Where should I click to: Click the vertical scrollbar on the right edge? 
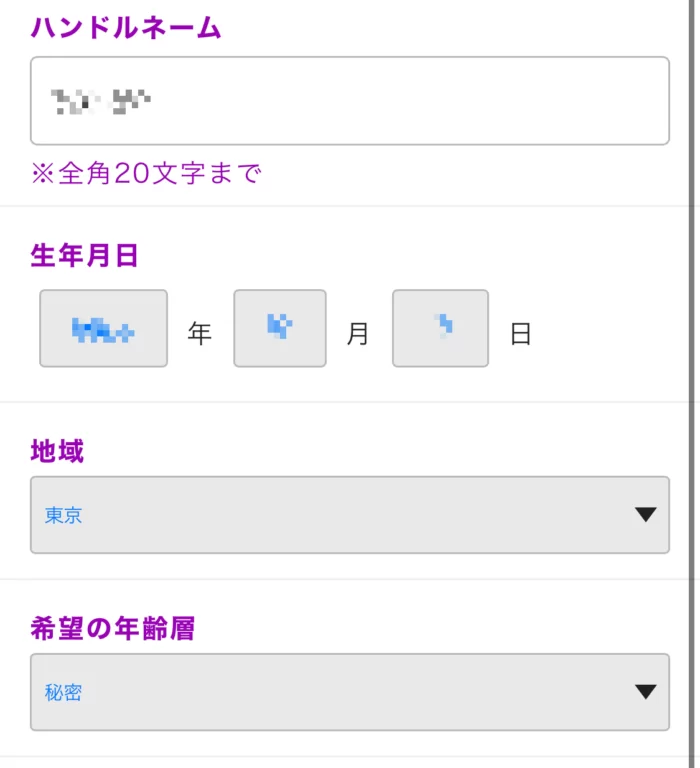691,384
